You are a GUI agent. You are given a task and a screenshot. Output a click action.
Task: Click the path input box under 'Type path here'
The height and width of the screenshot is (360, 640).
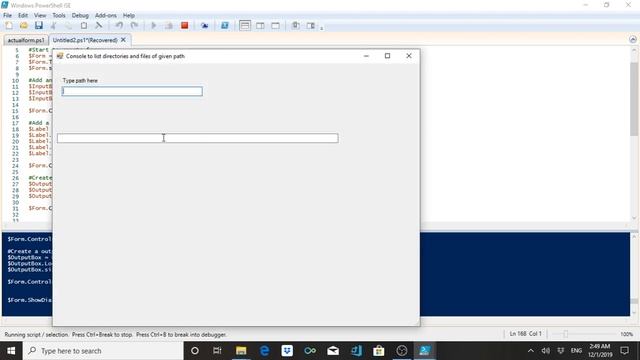click(132, 91)
